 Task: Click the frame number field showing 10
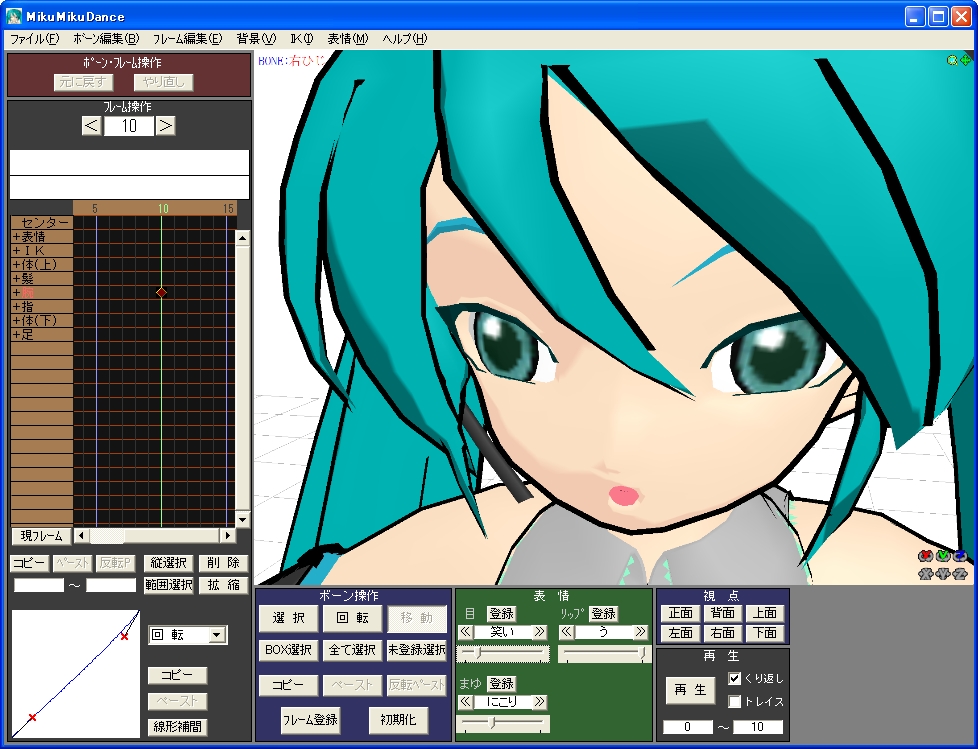coord(128,126)
